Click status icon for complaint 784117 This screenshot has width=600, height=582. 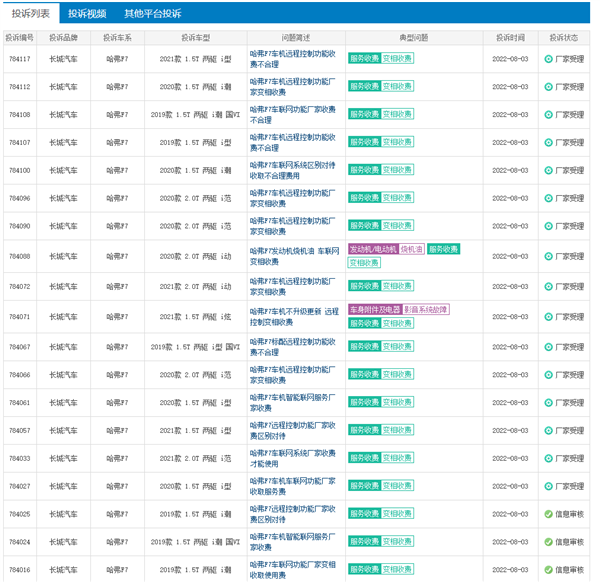[548, 59]
